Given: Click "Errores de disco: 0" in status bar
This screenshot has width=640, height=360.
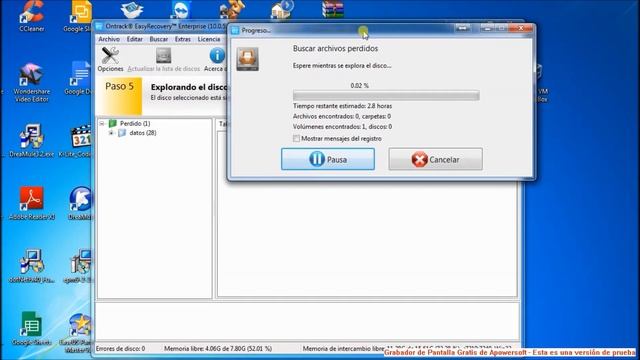Looking at the screenshot, I should tap(120, 349).
